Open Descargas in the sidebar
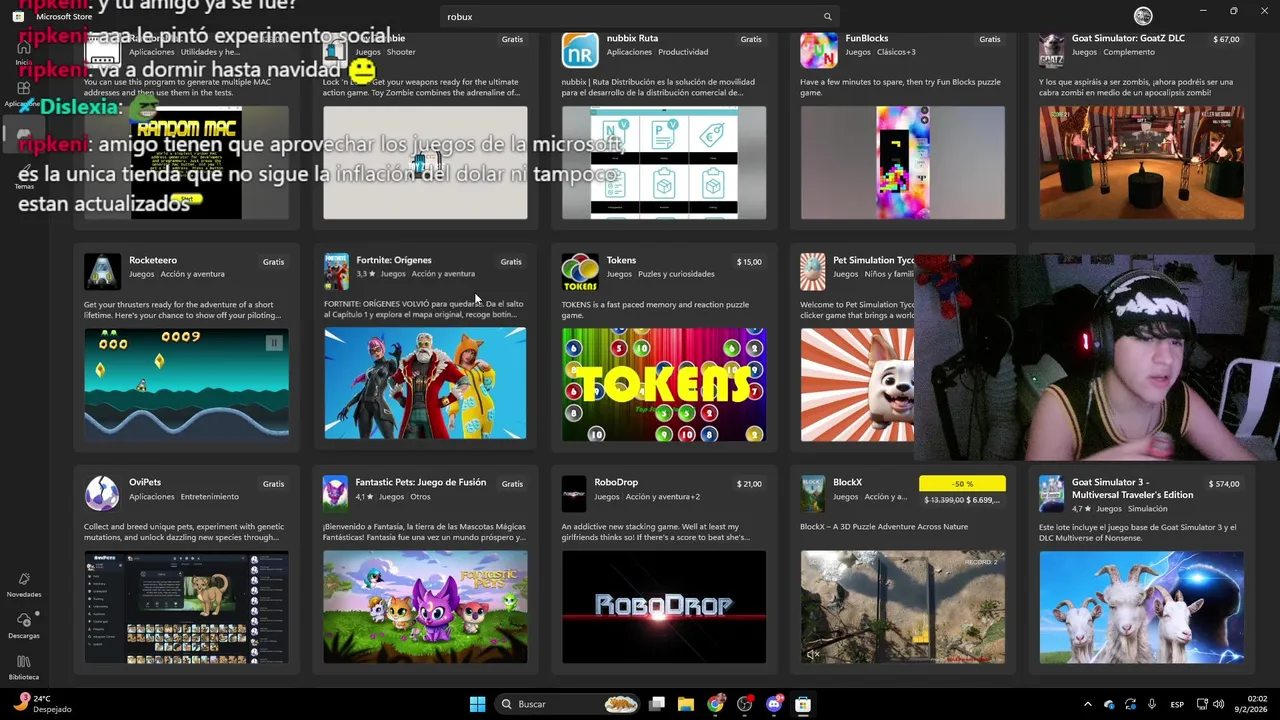 coord(23,626)
